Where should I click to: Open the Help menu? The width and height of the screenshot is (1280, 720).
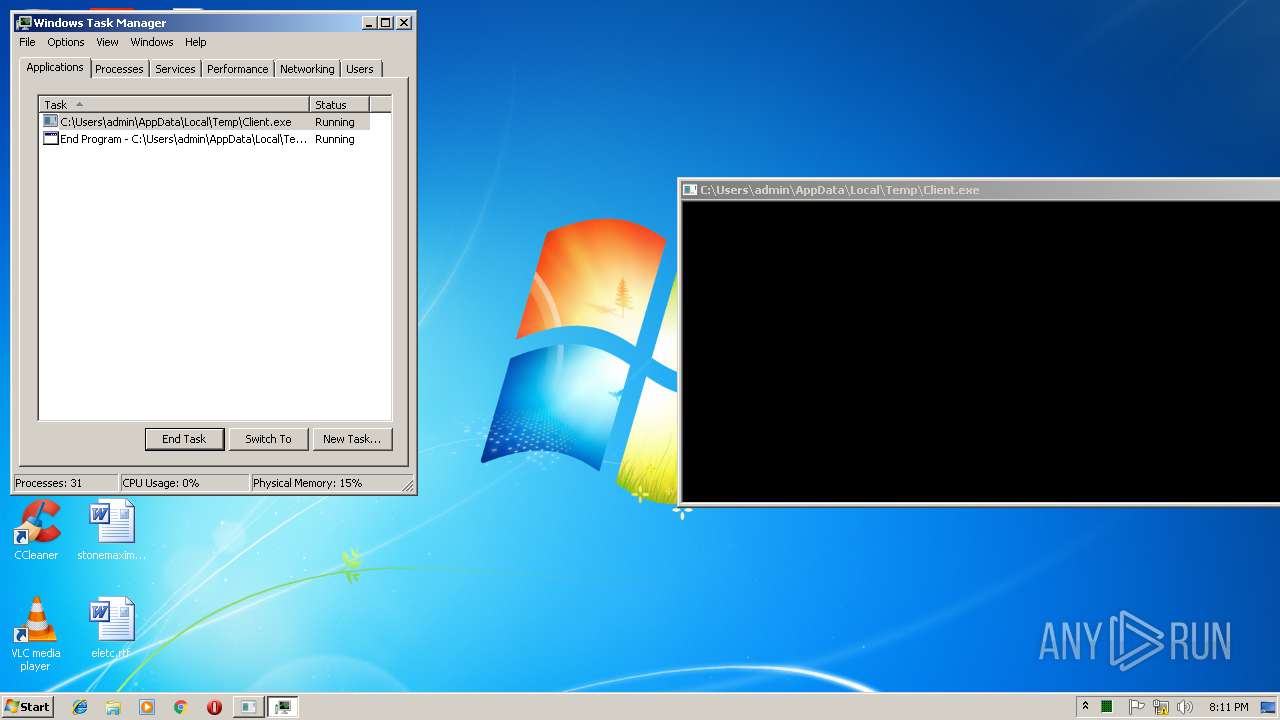196,42
